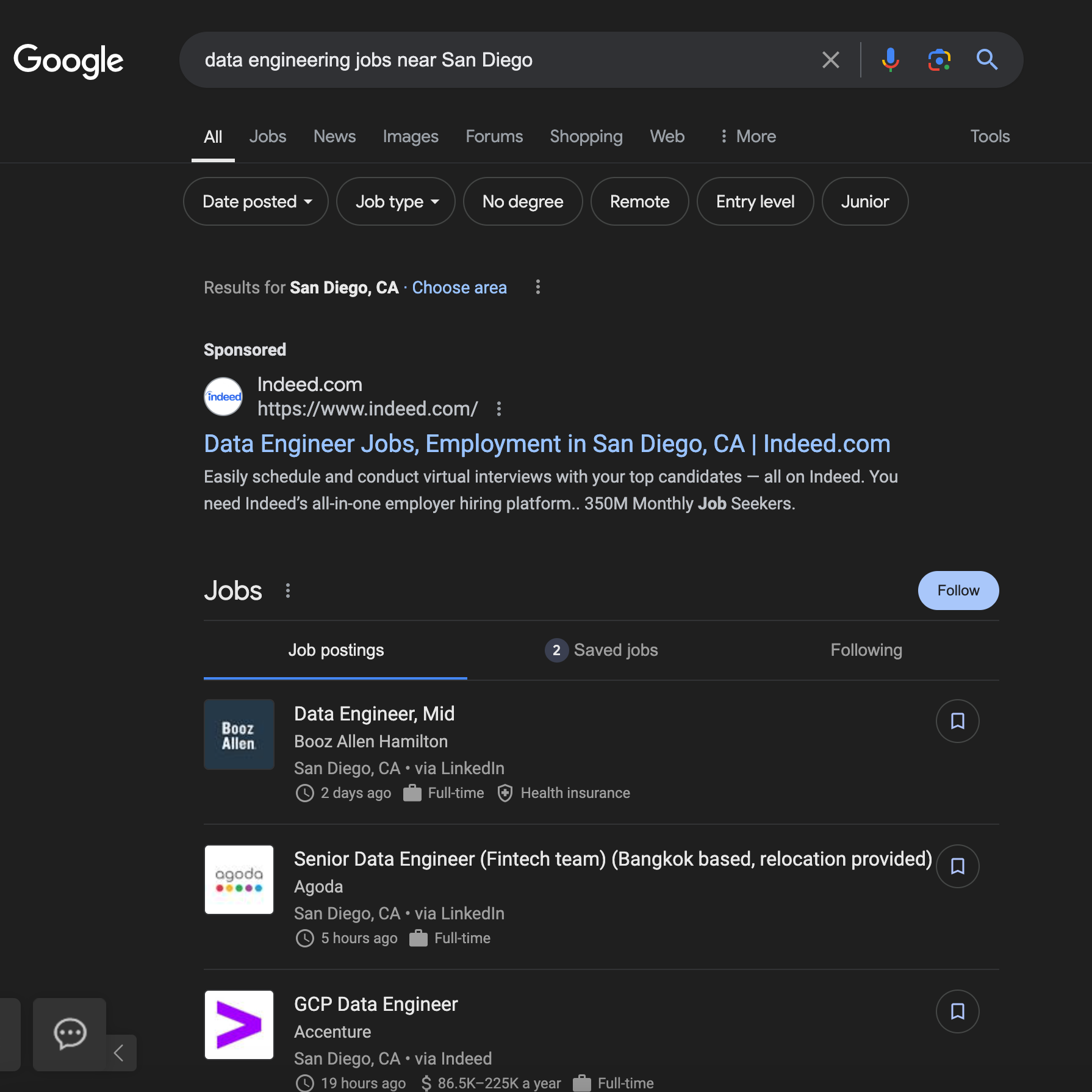This screenshot has height=1092, width=1092.
Task: Bookmark the Agoda Senior Data Engineer job
Action: click(x=957, y=866)
